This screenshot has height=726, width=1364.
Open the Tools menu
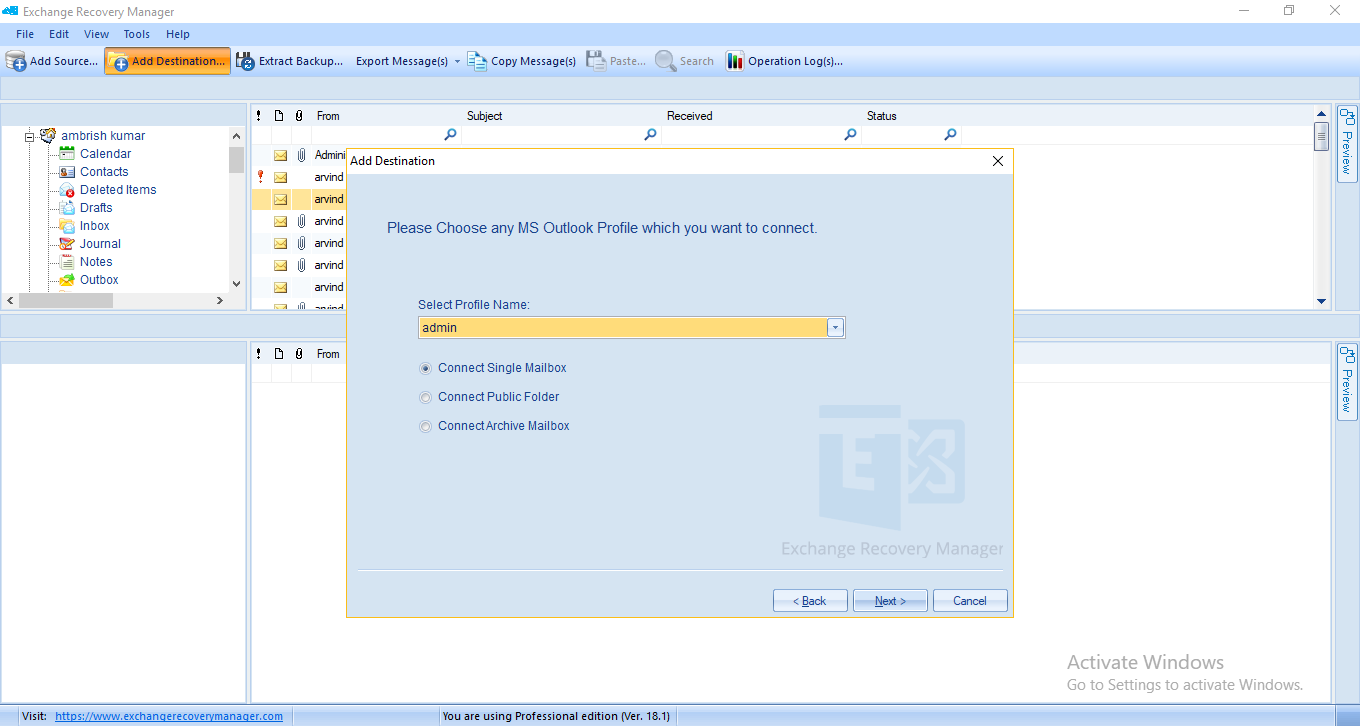pos(137,34)
